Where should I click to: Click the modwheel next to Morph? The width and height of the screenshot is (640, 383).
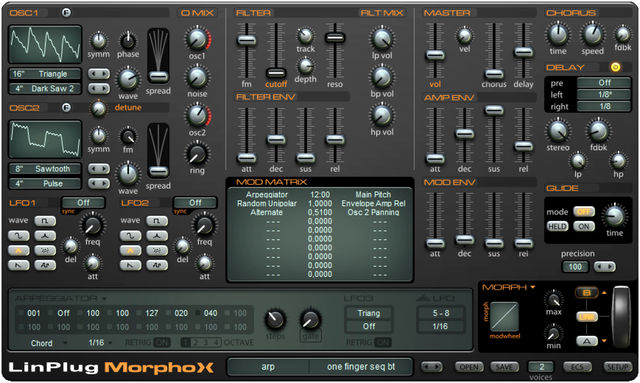point(621,317)
